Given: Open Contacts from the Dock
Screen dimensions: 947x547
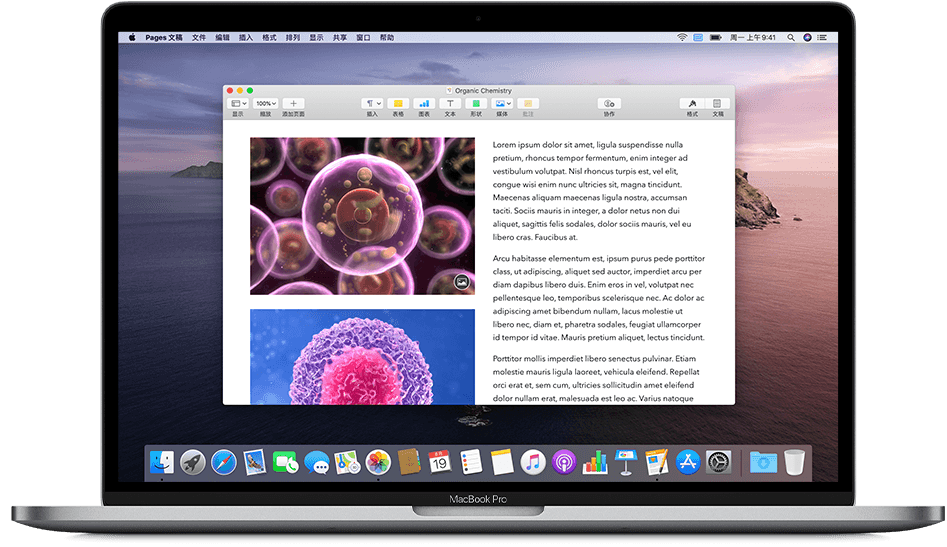Looking at the screenshot, I should click(409, 463).
